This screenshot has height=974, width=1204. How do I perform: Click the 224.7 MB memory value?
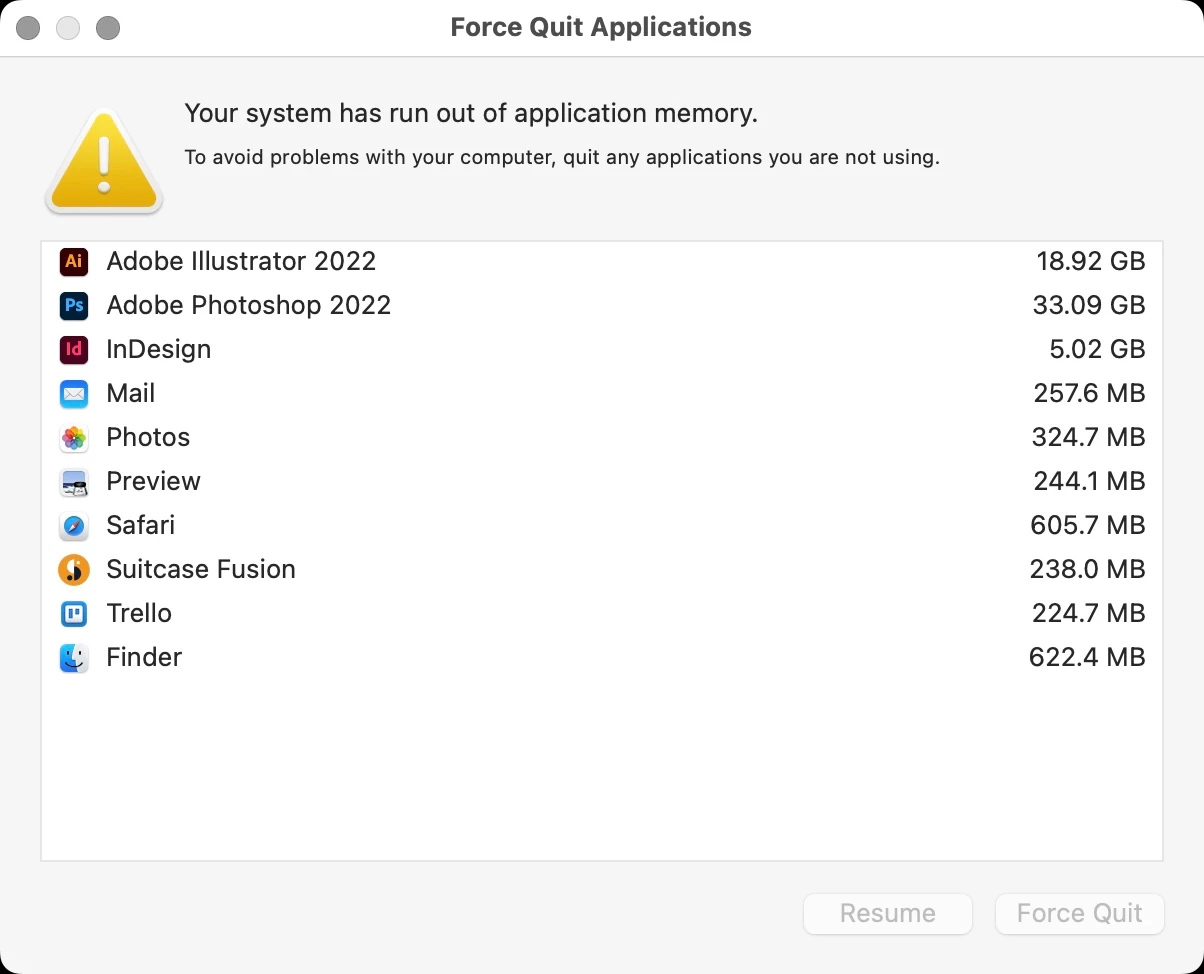pyautogui.click(x=1089, y=613)
